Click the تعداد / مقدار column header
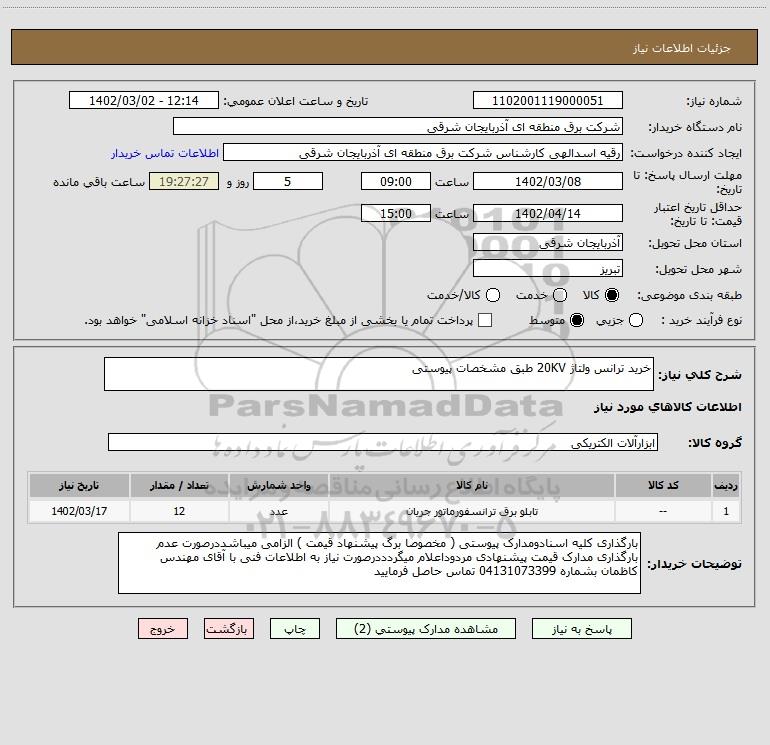Screen dimensions: 770x745 tap(179, 485)
